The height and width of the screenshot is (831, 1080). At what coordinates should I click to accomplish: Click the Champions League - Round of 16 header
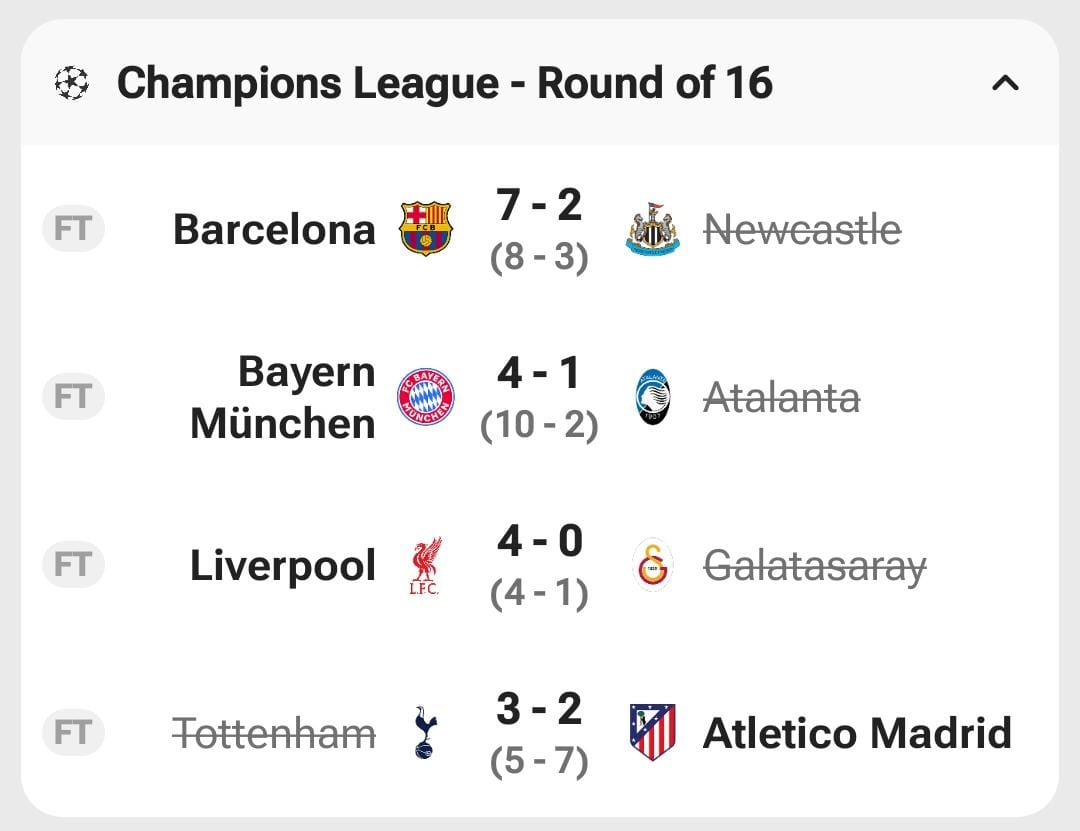pyautogui.click(x=445, y=83)
